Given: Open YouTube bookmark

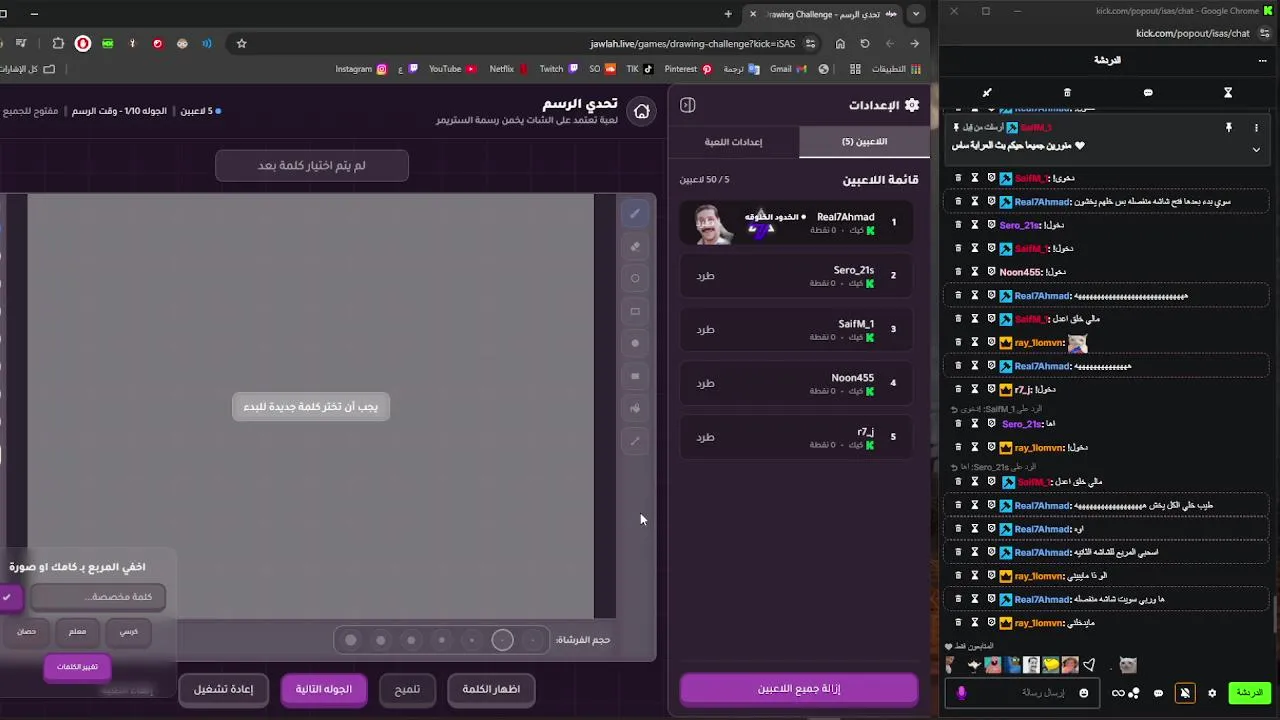Looking at the screenshot, I should pos(453,69).
